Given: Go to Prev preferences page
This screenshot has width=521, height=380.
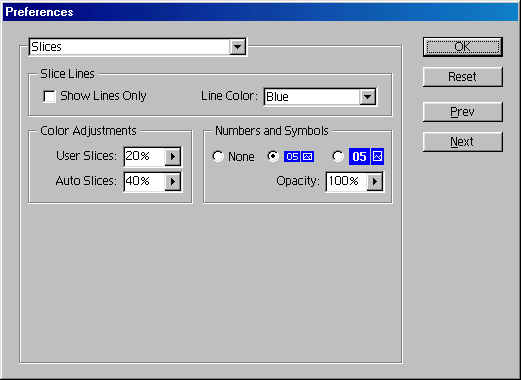Looking at the screenshot, I should tap(463, 112).
